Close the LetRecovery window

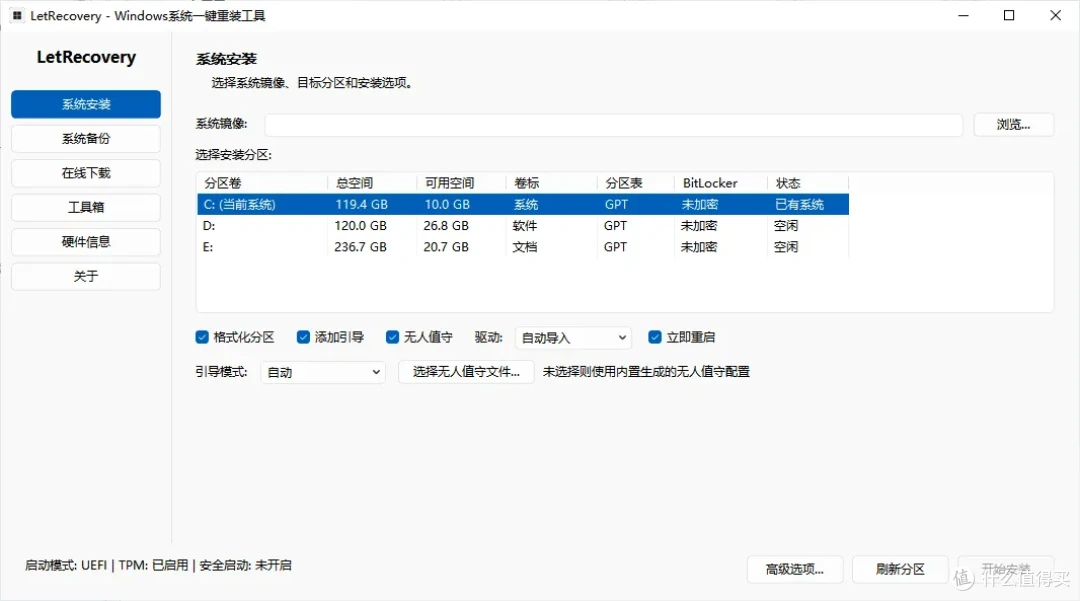coord(1055,15)
